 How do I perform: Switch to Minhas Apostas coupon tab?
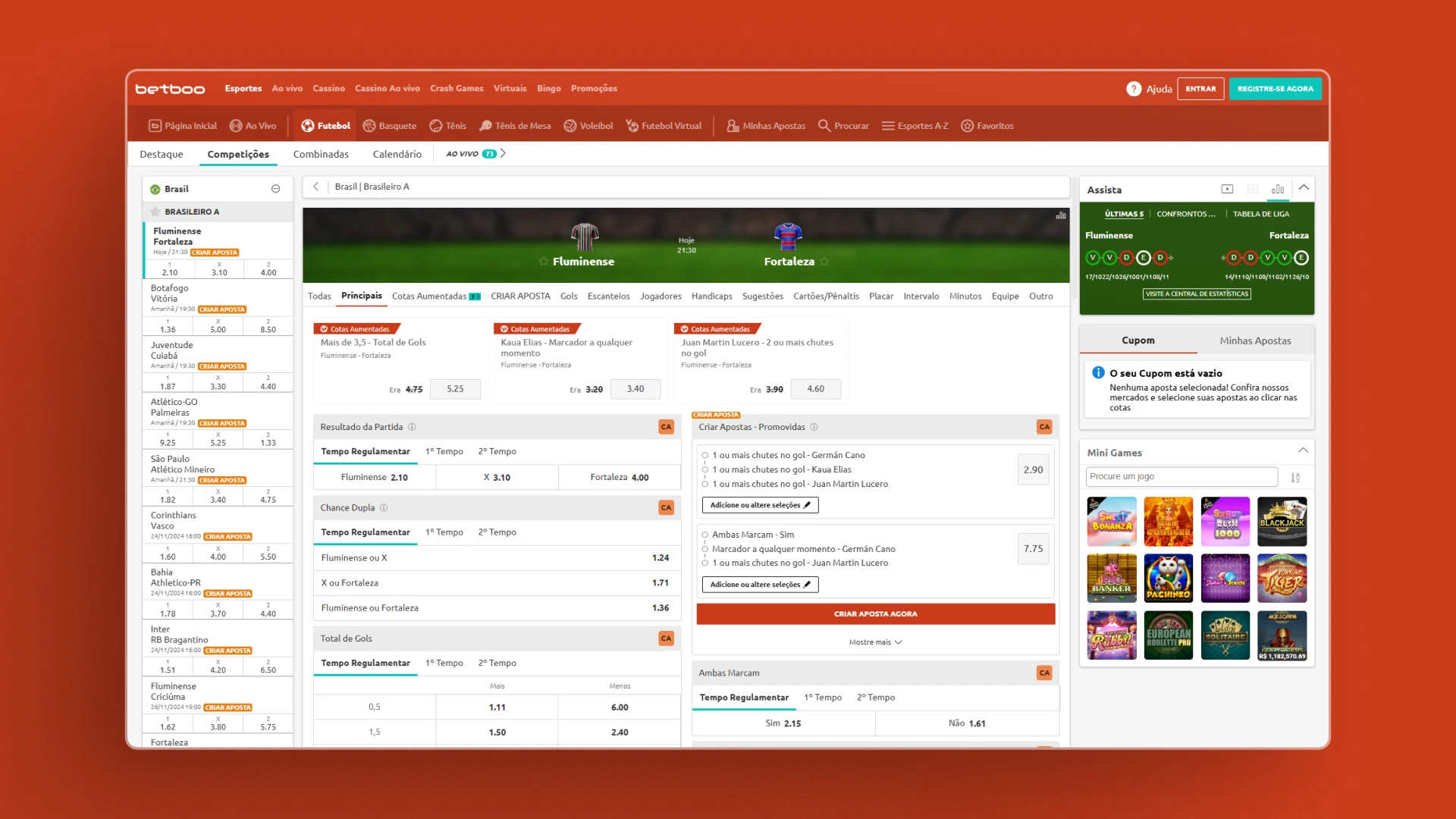(x=1255, y=341)
